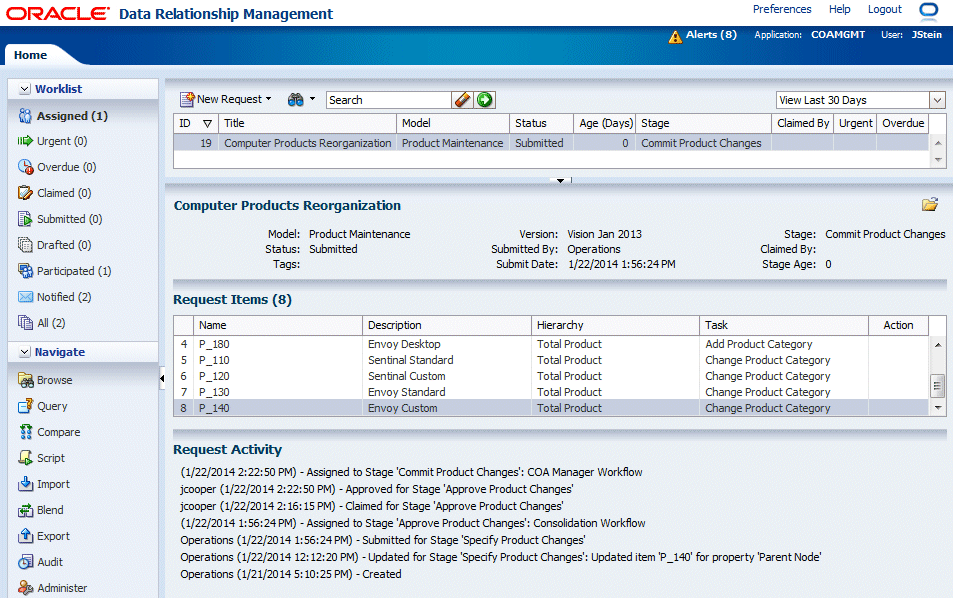Open the Overdue worklist item
Viewport: 953px width, 598px height.
pos(66,167)
